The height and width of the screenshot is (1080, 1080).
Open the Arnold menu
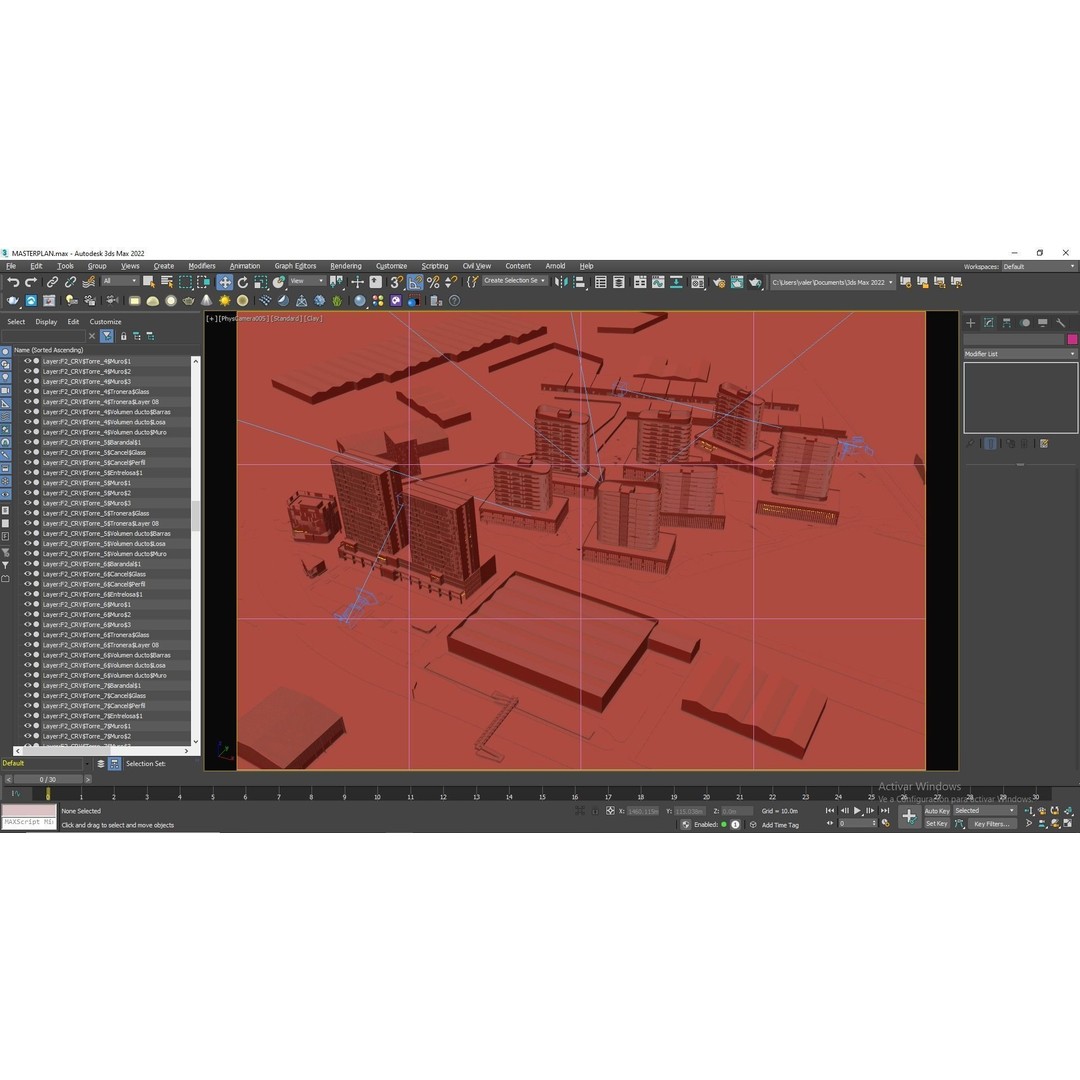[555, 266]
